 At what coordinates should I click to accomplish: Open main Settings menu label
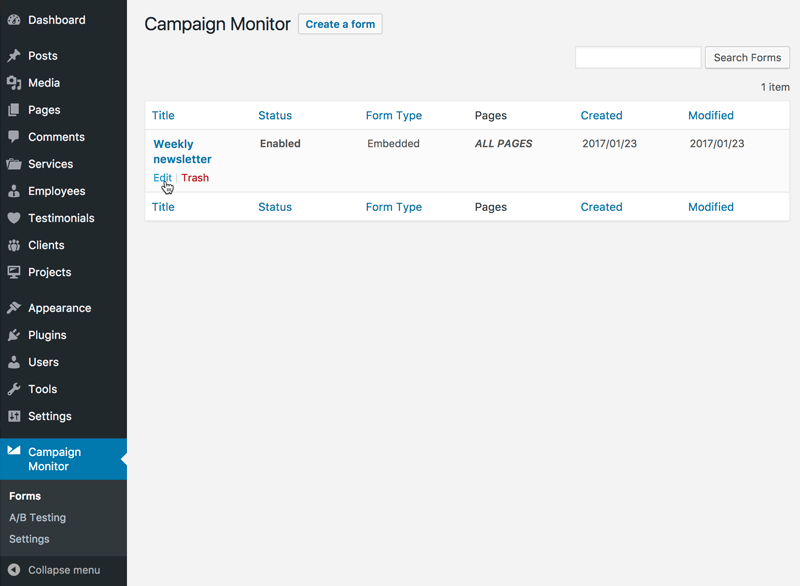click(49, 416)
